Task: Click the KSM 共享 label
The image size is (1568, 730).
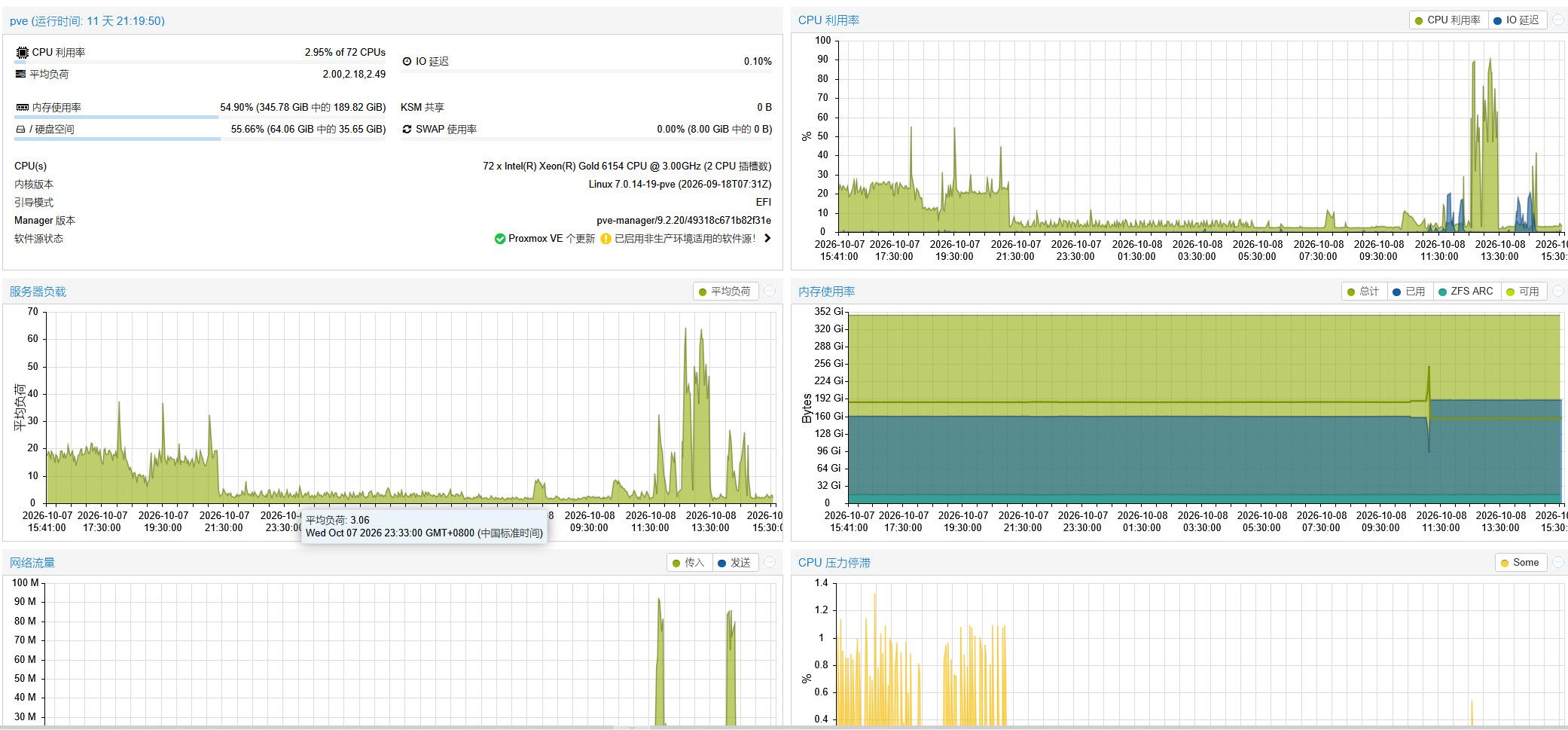Action: tap(423, 107)
